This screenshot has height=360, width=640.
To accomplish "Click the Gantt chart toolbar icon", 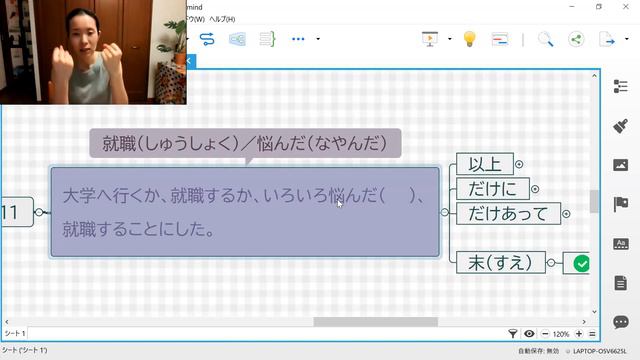I will 500,39.
